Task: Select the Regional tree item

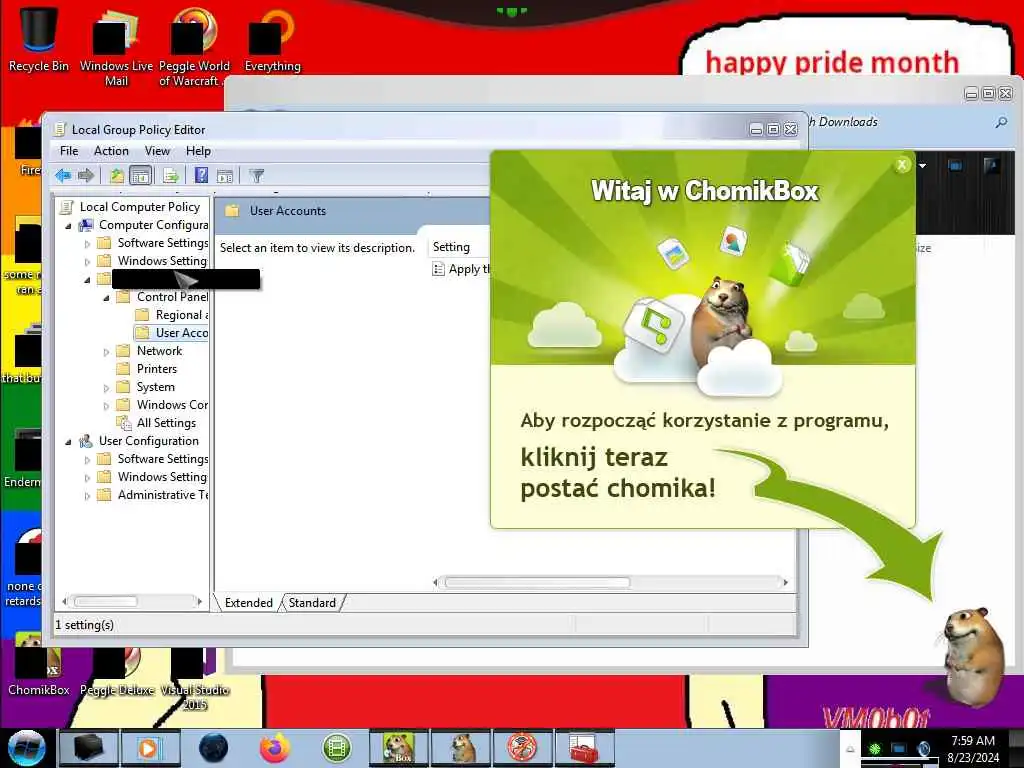Action: click(172, 315)
